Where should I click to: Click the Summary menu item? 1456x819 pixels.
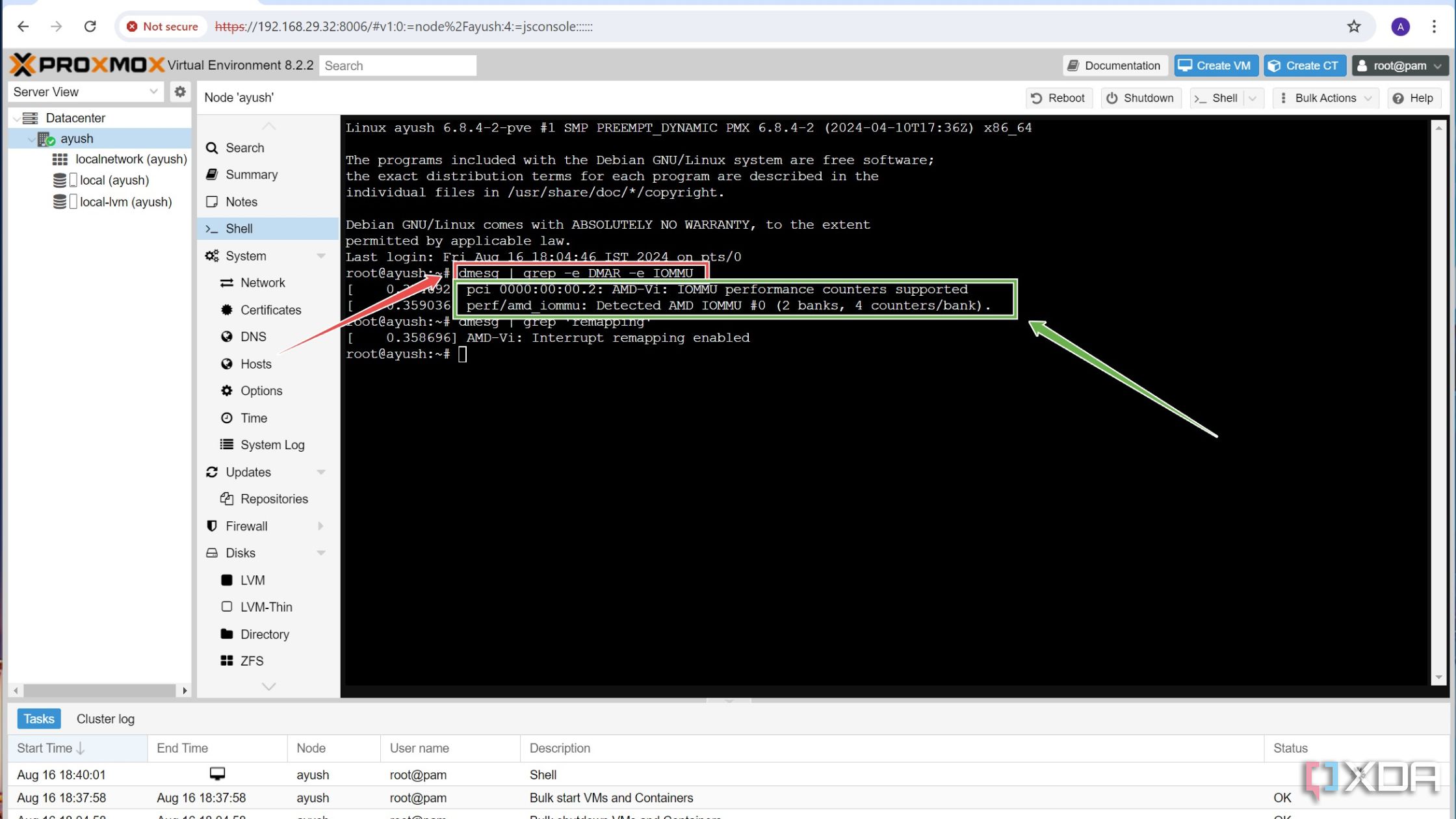tap(251, 174)
